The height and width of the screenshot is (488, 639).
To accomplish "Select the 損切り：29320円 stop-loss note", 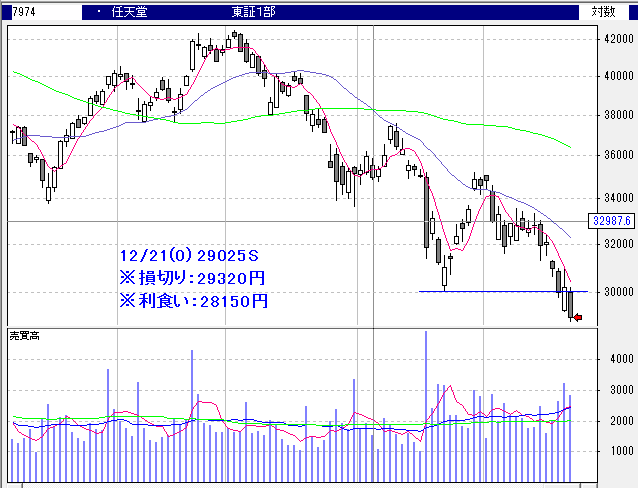I will pyautogui.click(x=192, y=277).
